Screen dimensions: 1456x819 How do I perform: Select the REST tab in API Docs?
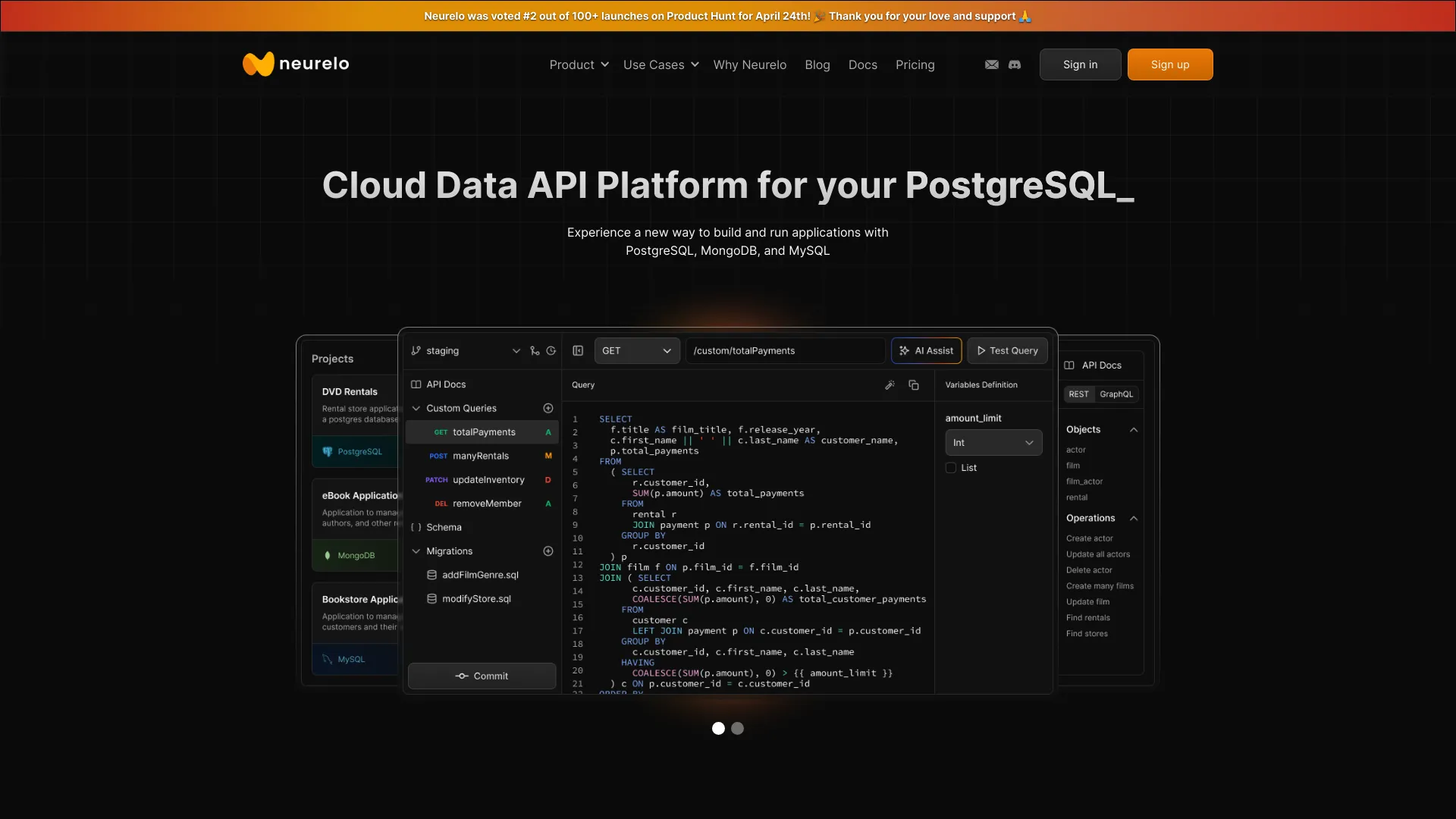click(x=1079, y=394)
